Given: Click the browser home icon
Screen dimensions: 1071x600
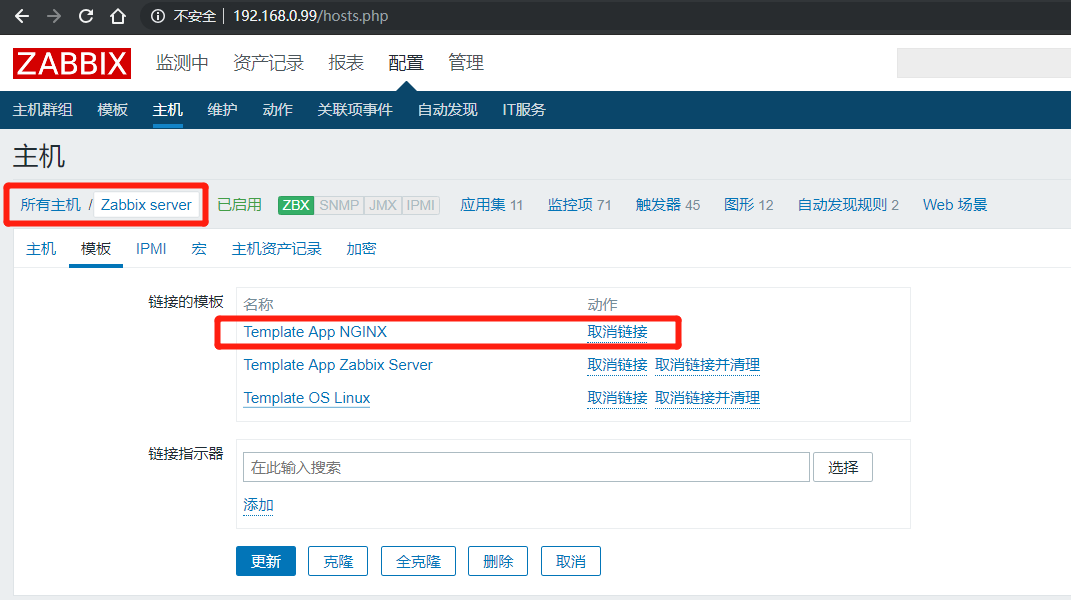Looking at the screenshot, I should click(x=117, y=16).
